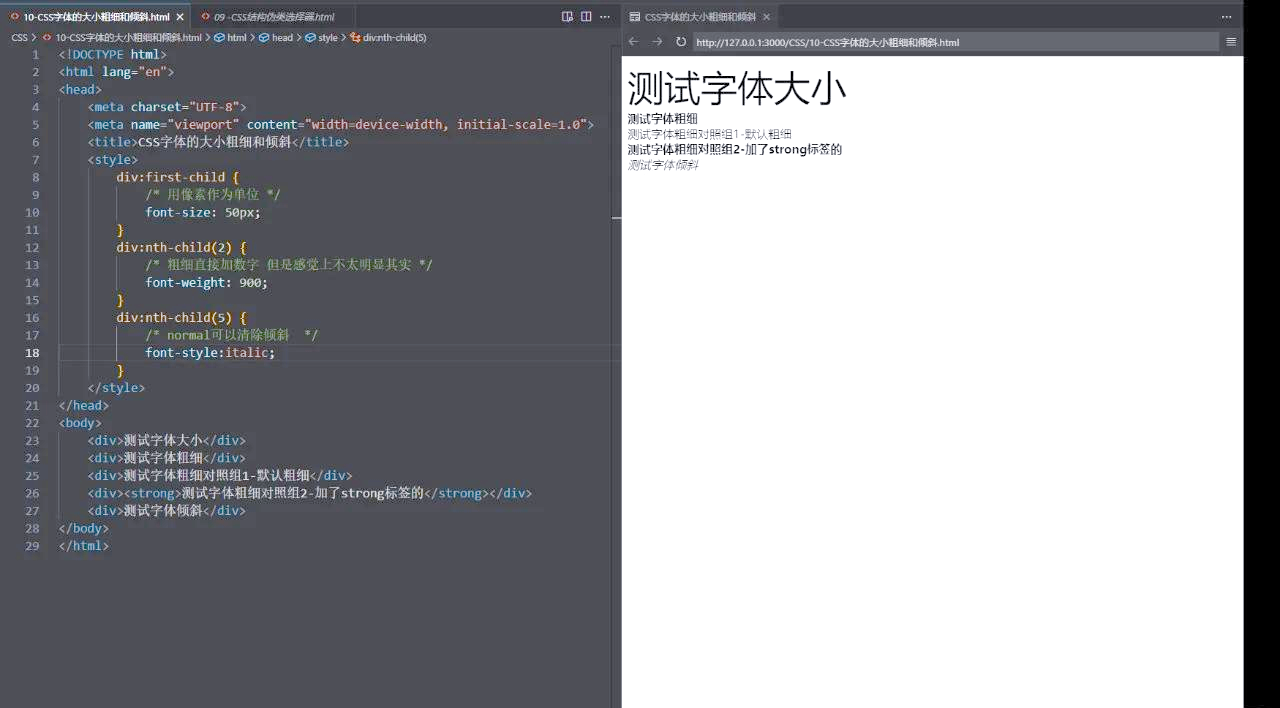Close the CSS preview browser tab

tap(767, 17)
